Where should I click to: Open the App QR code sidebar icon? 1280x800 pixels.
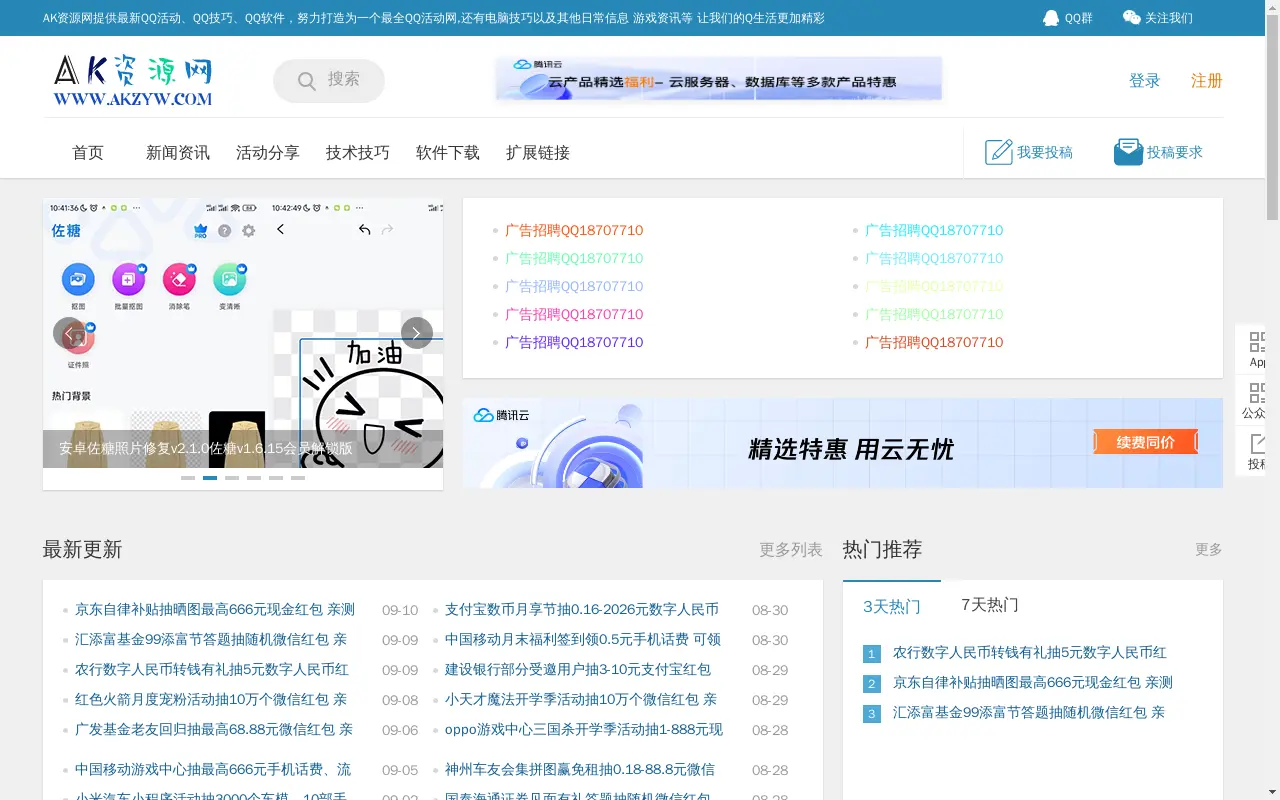(x=1257, y=342)
